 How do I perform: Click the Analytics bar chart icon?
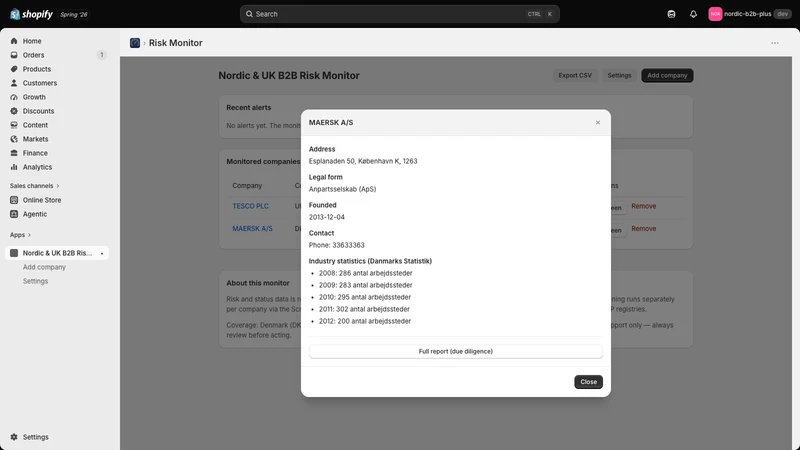pos(14,167)
